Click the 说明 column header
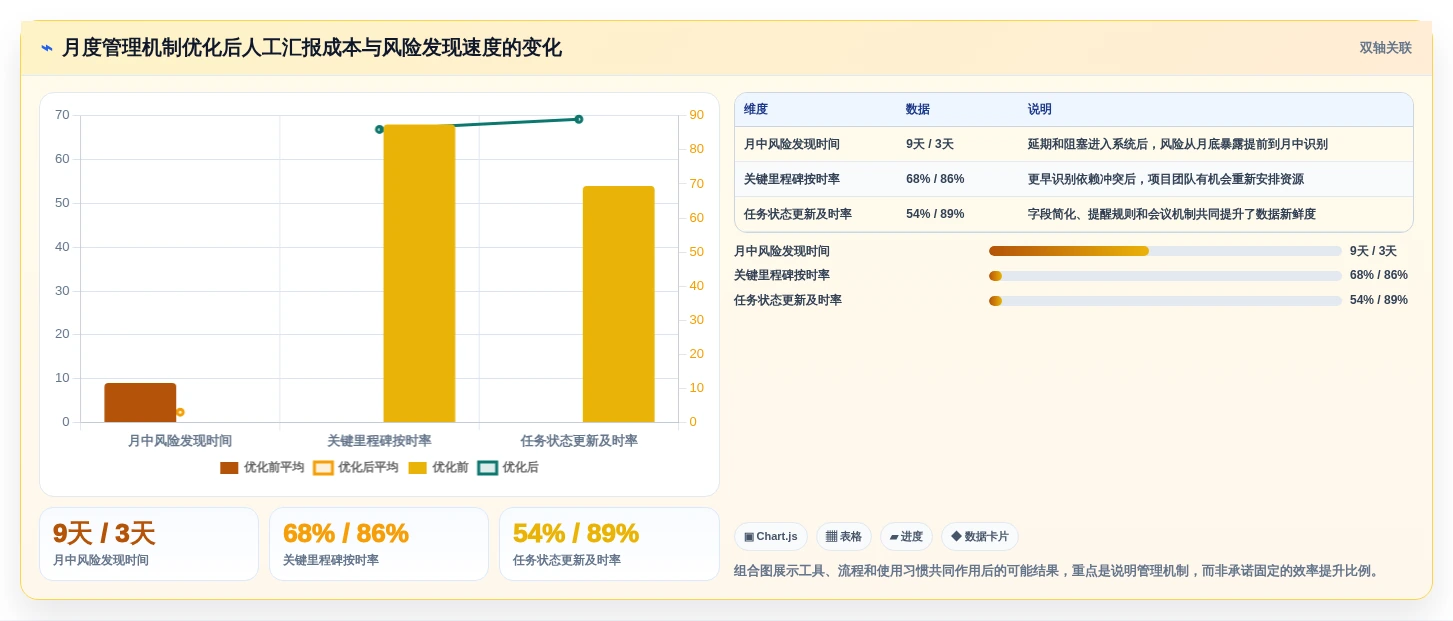The height and width of the screenshot is (621, 1453). coord(1040,110)
